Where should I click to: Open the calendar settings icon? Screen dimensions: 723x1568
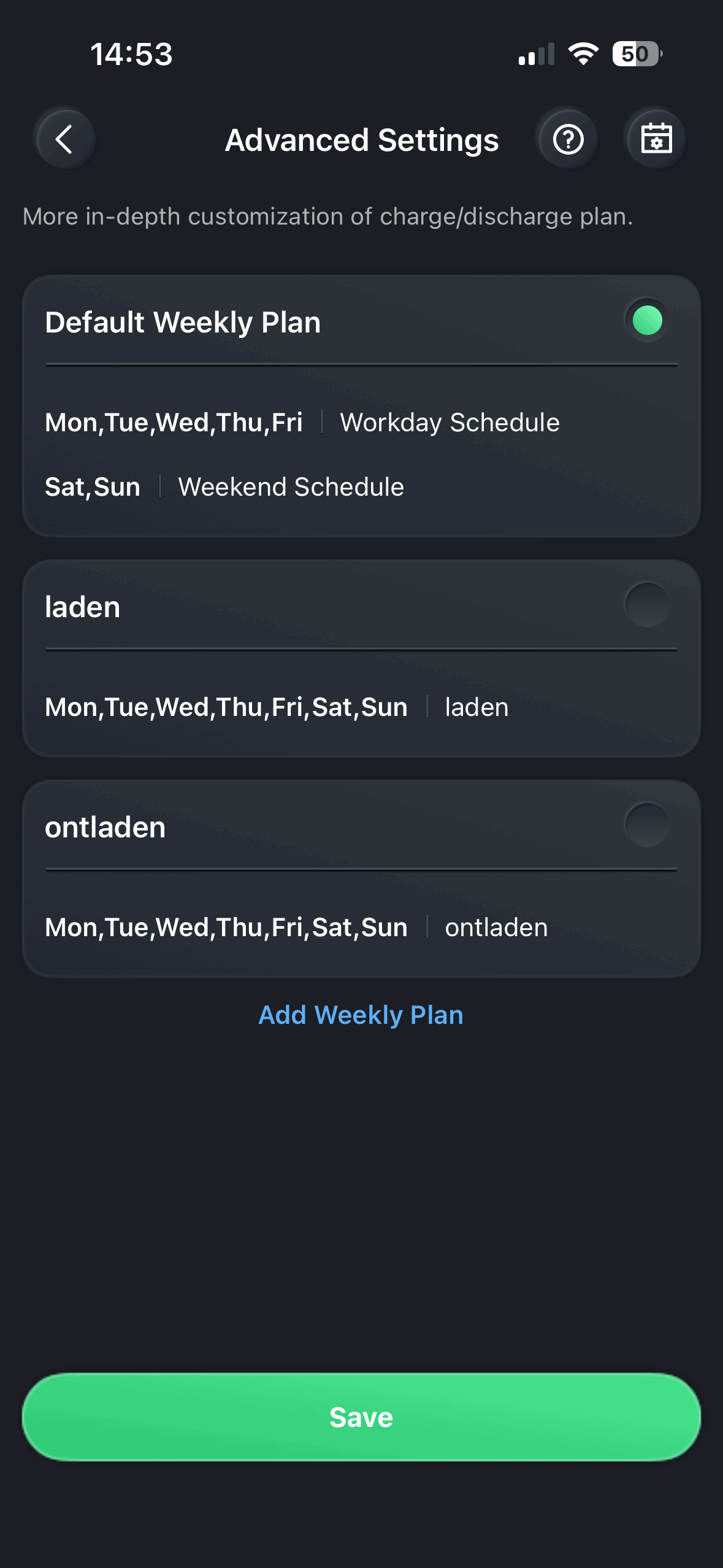tap(656, 139)
